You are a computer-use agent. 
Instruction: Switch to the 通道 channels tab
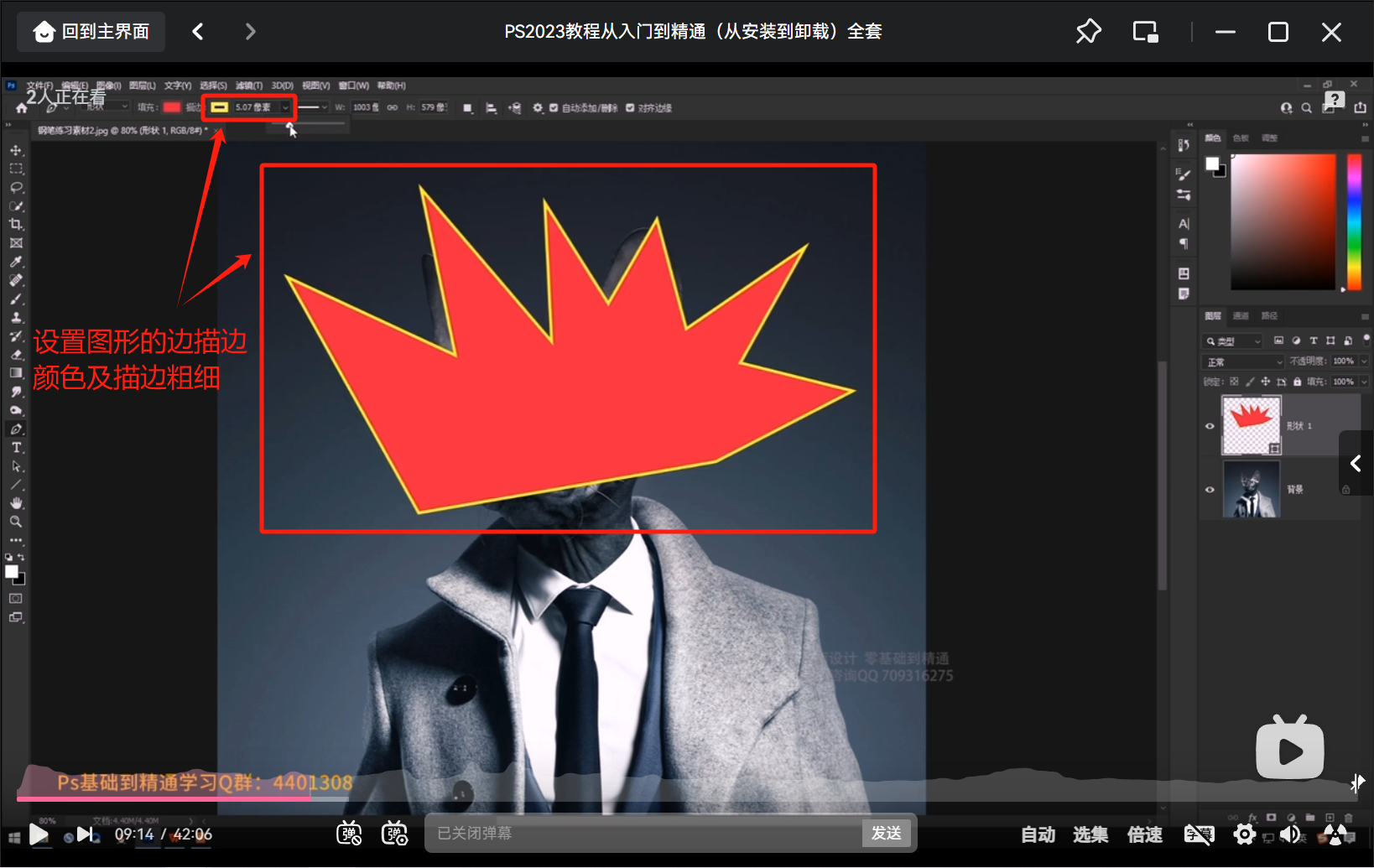(x=1241, y=315)
